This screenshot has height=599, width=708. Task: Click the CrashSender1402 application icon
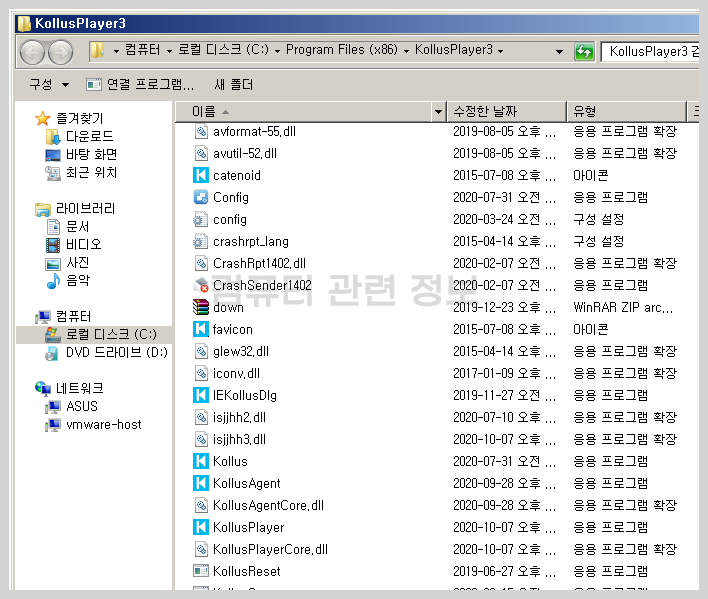(201, 285)
